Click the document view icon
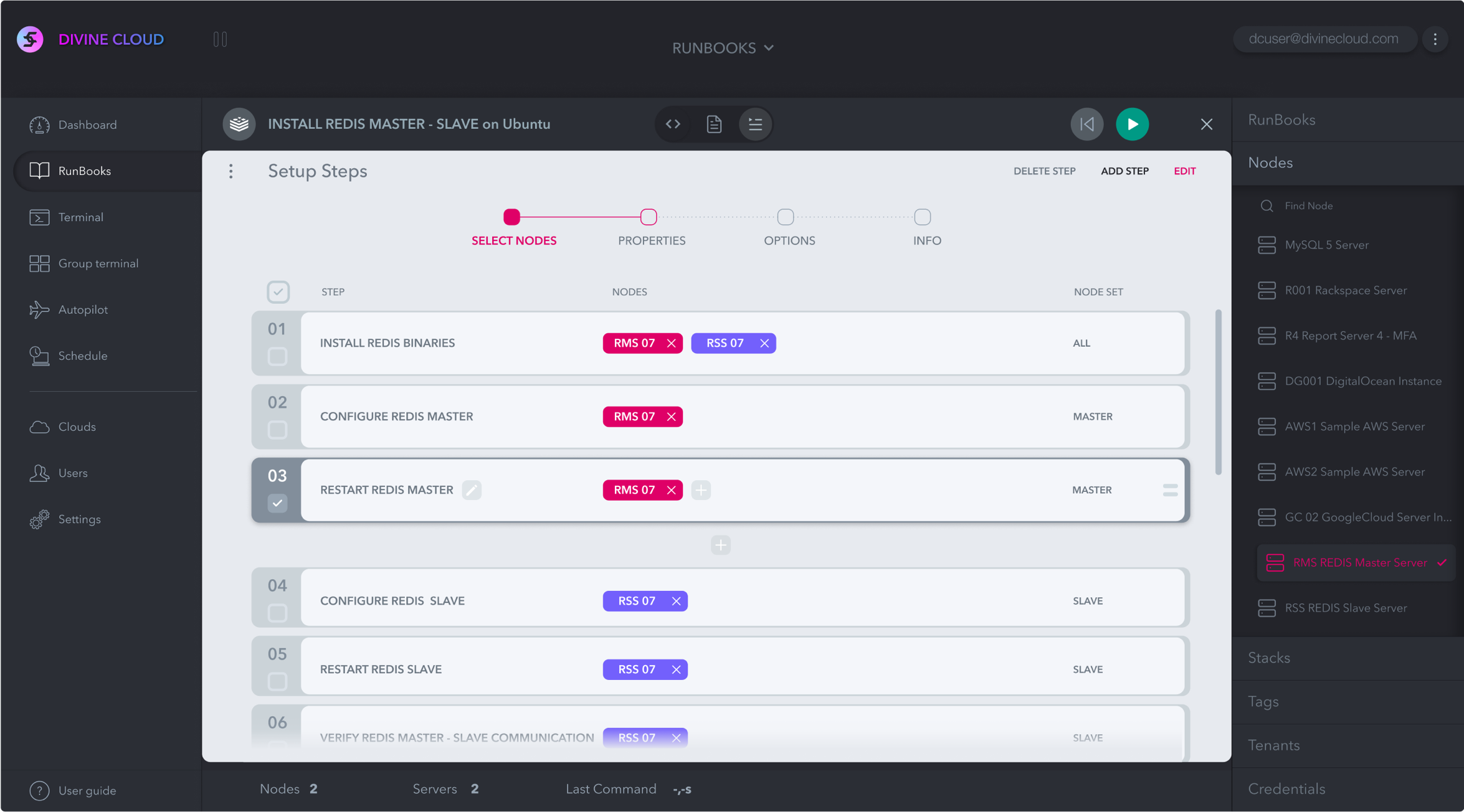This screenshot has width=1464, height=812. click(714, 124)
